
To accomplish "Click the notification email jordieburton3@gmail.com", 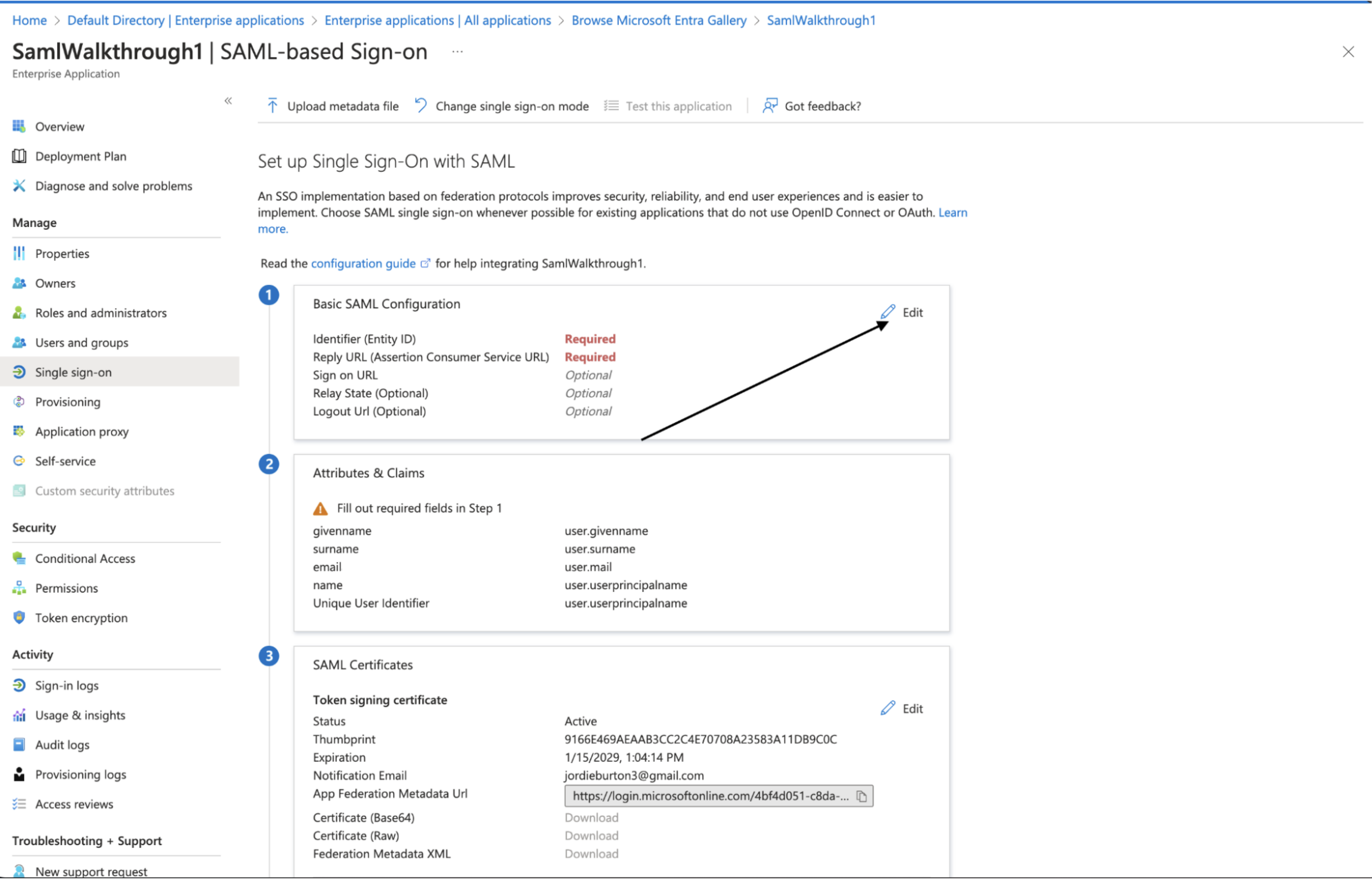I will point(634,776).
